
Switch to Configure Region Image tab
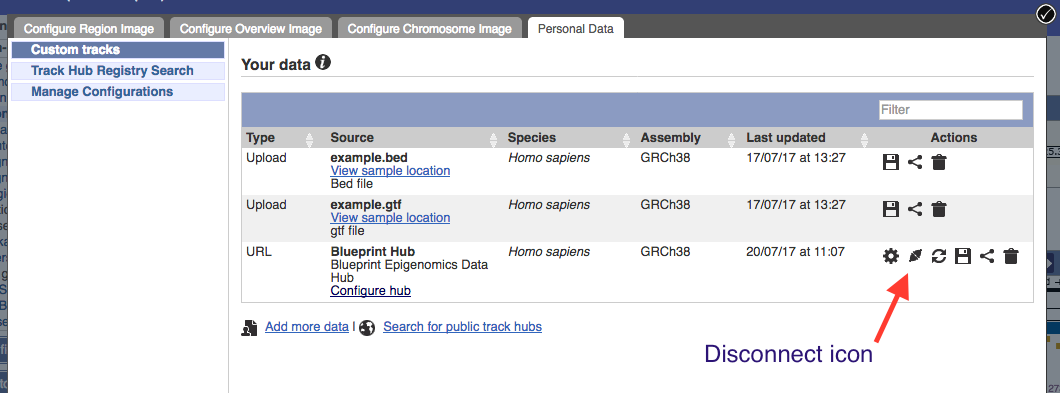point(89,29)
